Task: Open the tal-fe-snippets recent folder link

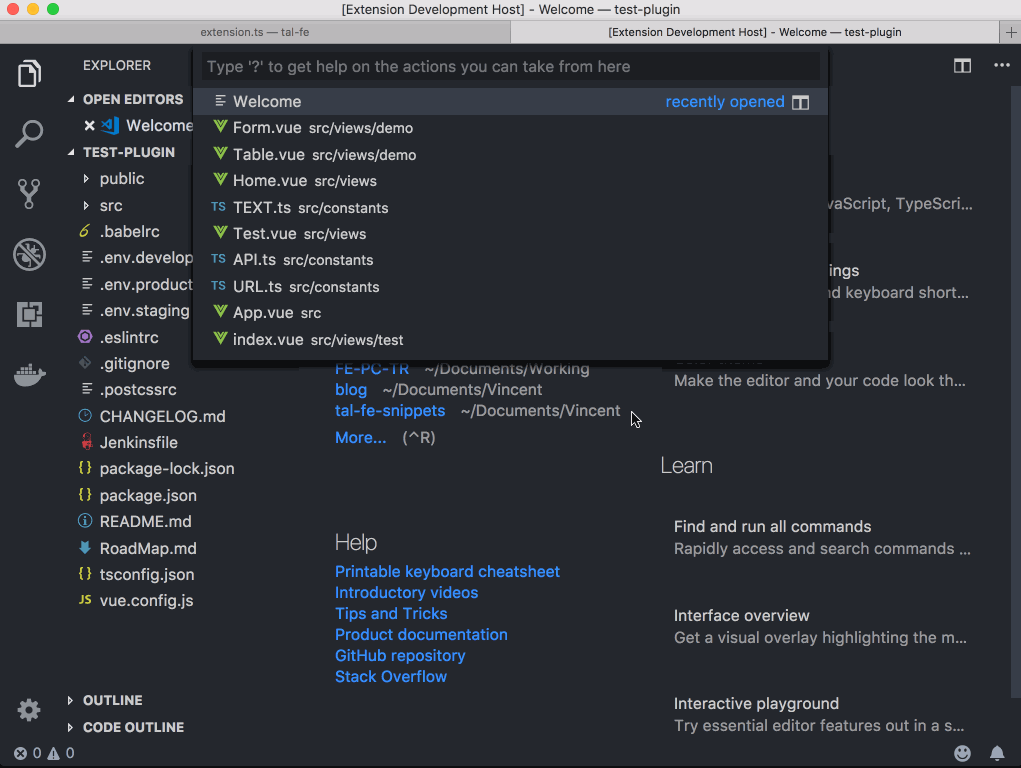Action: [x=390, y=410]
